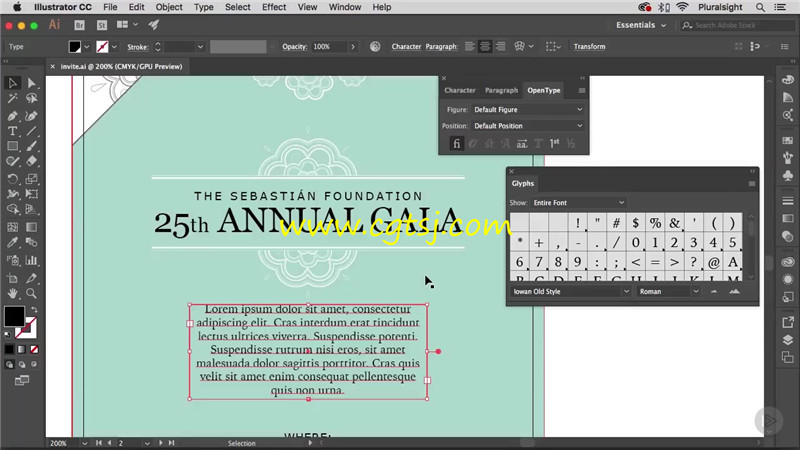The image size is (800, 450).
Task: Open the Position dropdown in OpenType
Action: pos(528,126)
